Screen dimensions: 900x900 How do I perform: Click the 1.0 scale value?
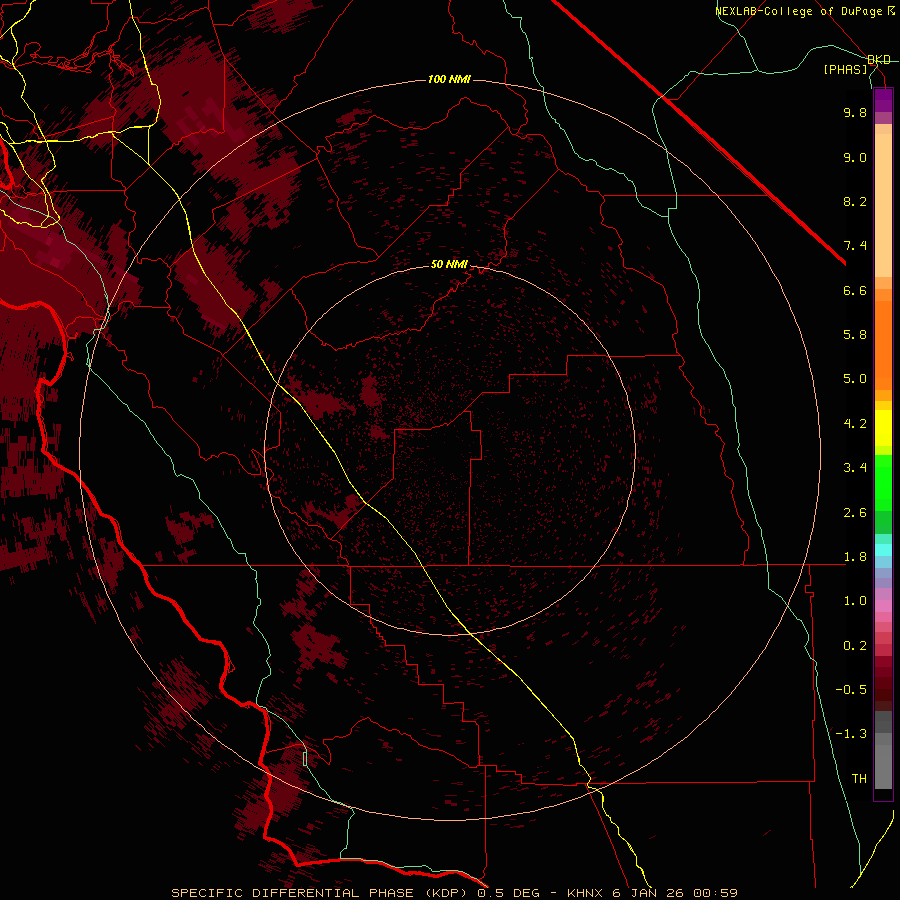click(x=855, y=601)
